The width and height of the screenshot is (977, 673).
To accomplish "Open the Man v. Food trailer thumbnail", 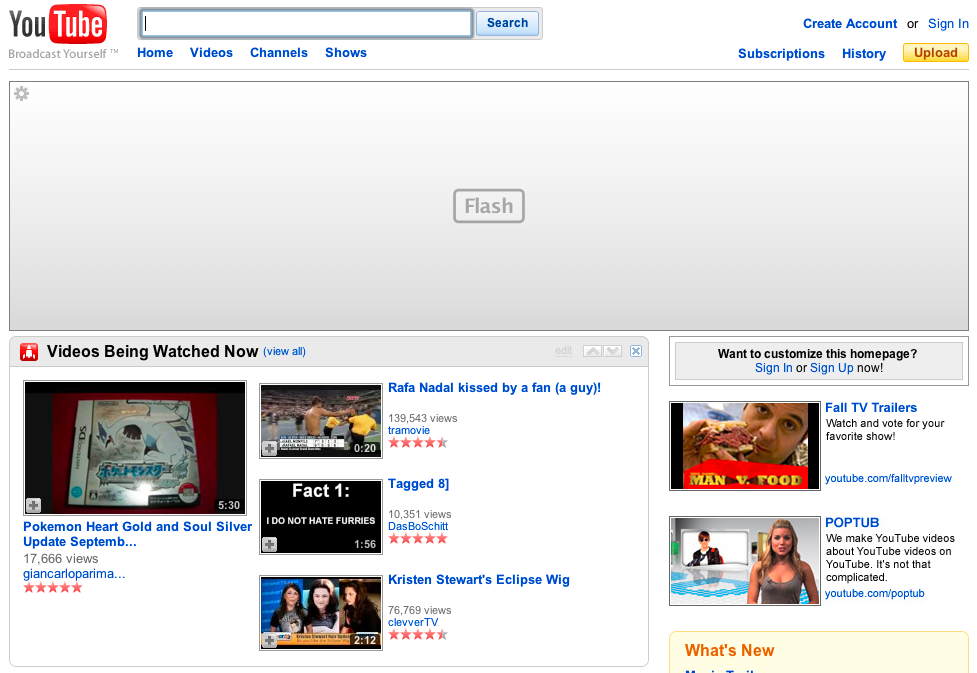I will tap(744, 446).
